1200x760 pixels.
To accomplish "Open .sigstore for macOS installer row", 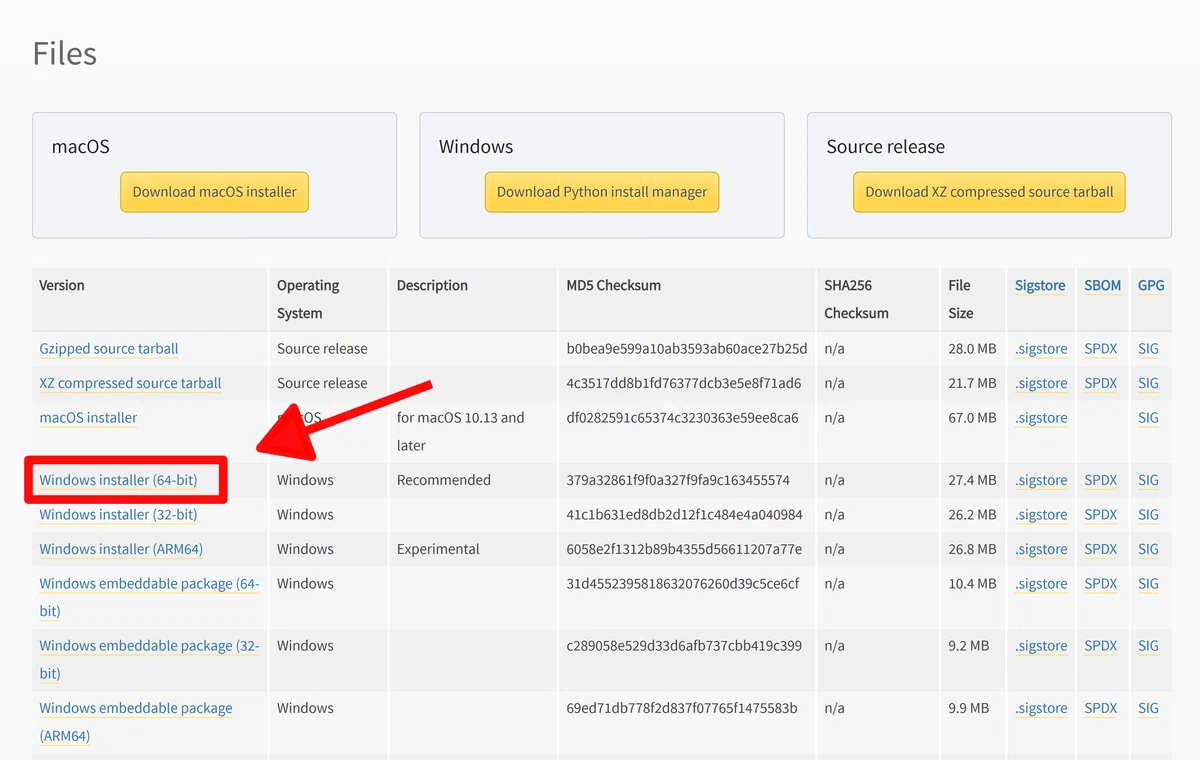I will (1041, 418).
